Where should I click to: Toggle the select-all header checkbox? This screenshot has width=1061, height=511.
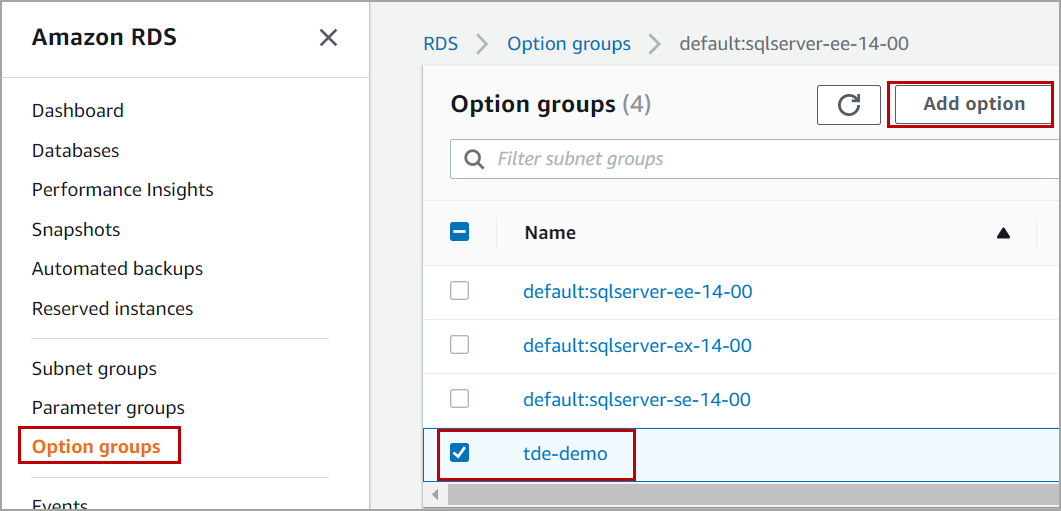[460, 232]
